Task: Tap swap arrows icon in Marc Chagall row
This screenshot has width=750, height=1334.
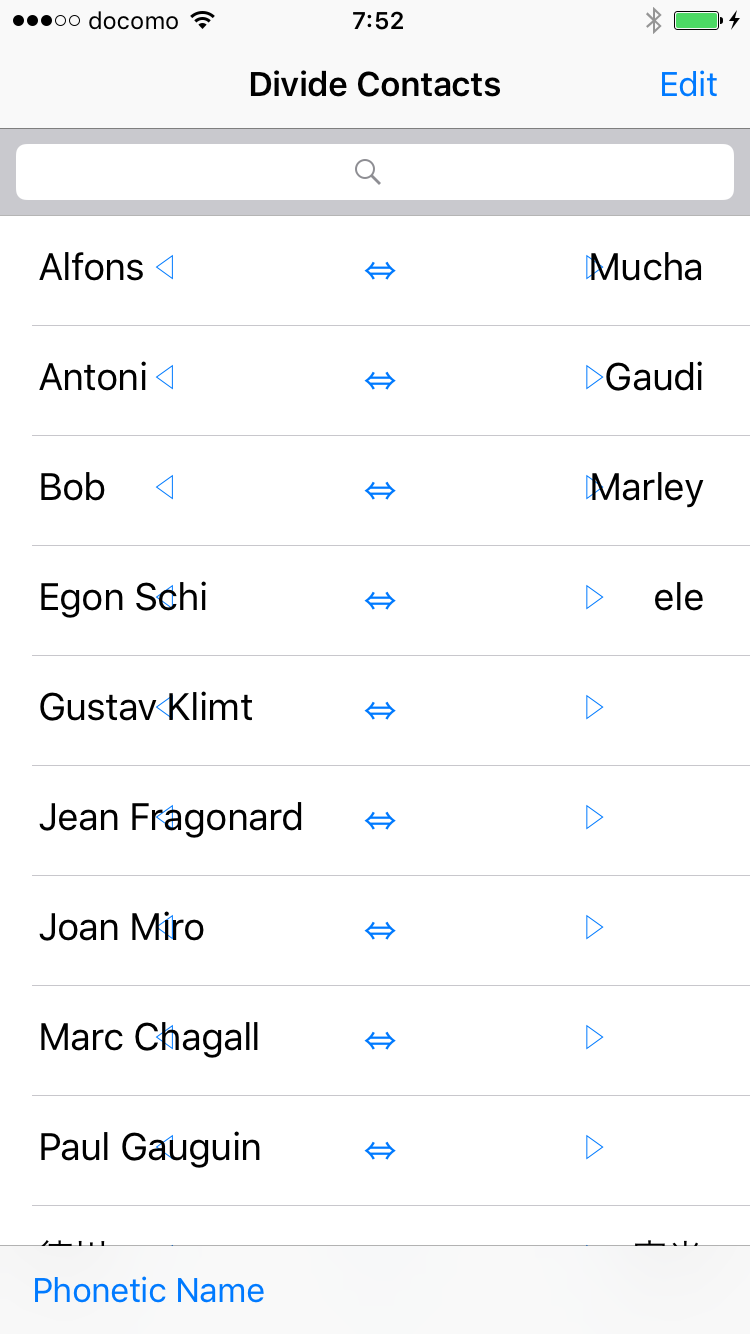Action: tap(380, 1039)
